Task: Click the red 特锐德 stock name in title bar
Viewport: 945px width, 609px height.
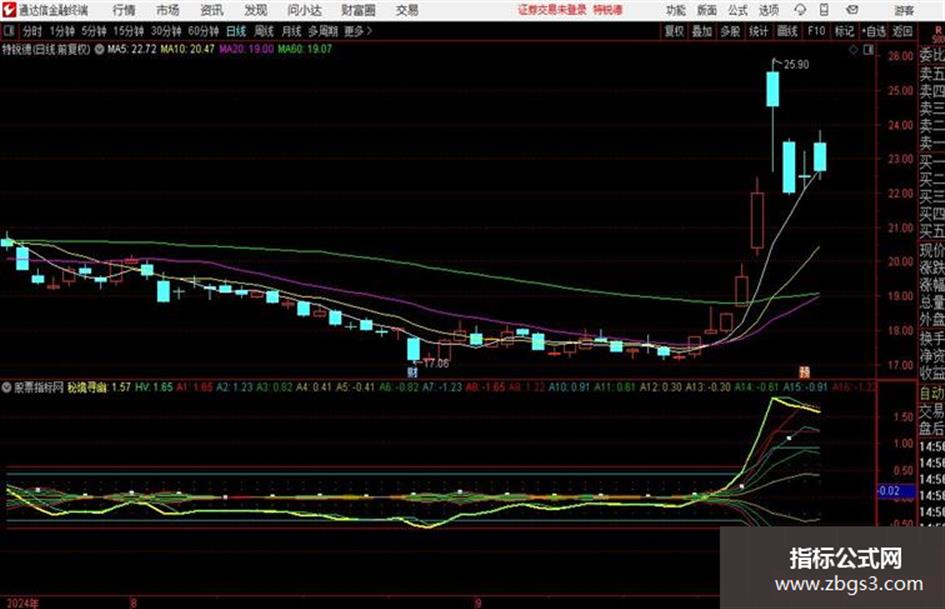Action: click(608, 10)
